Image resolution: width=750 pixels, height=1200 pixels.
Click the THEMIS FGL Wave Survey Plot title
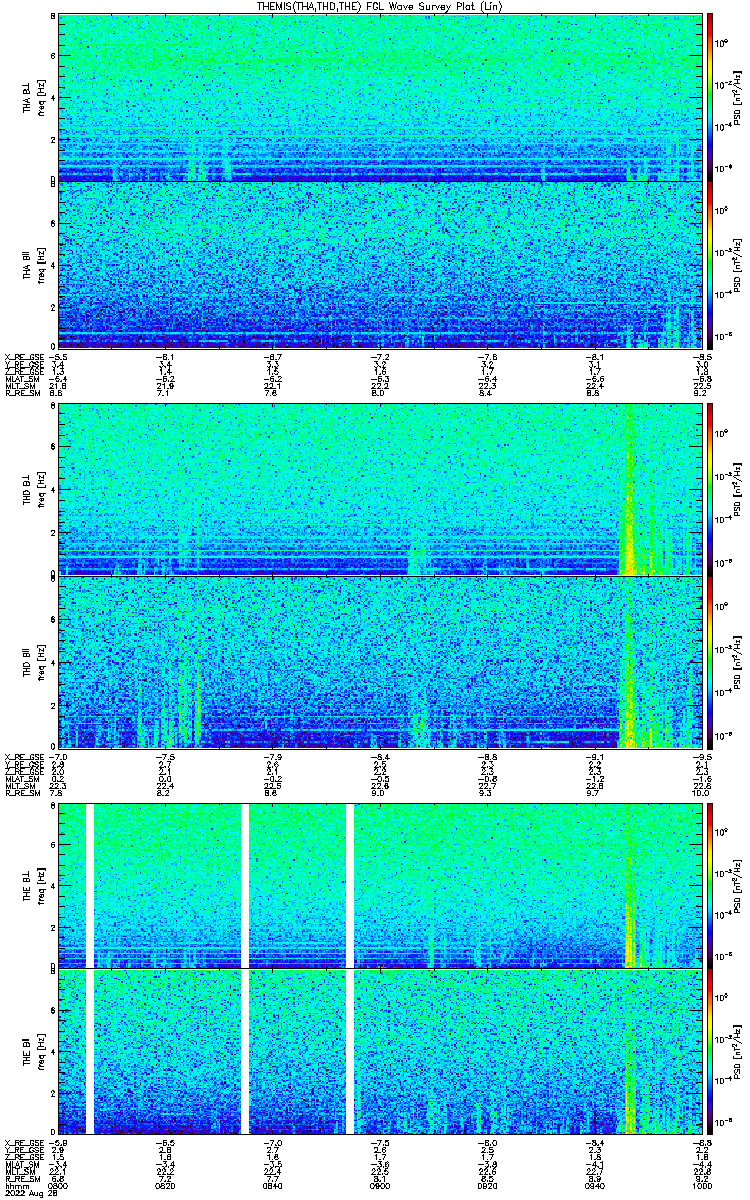point(380,7)
